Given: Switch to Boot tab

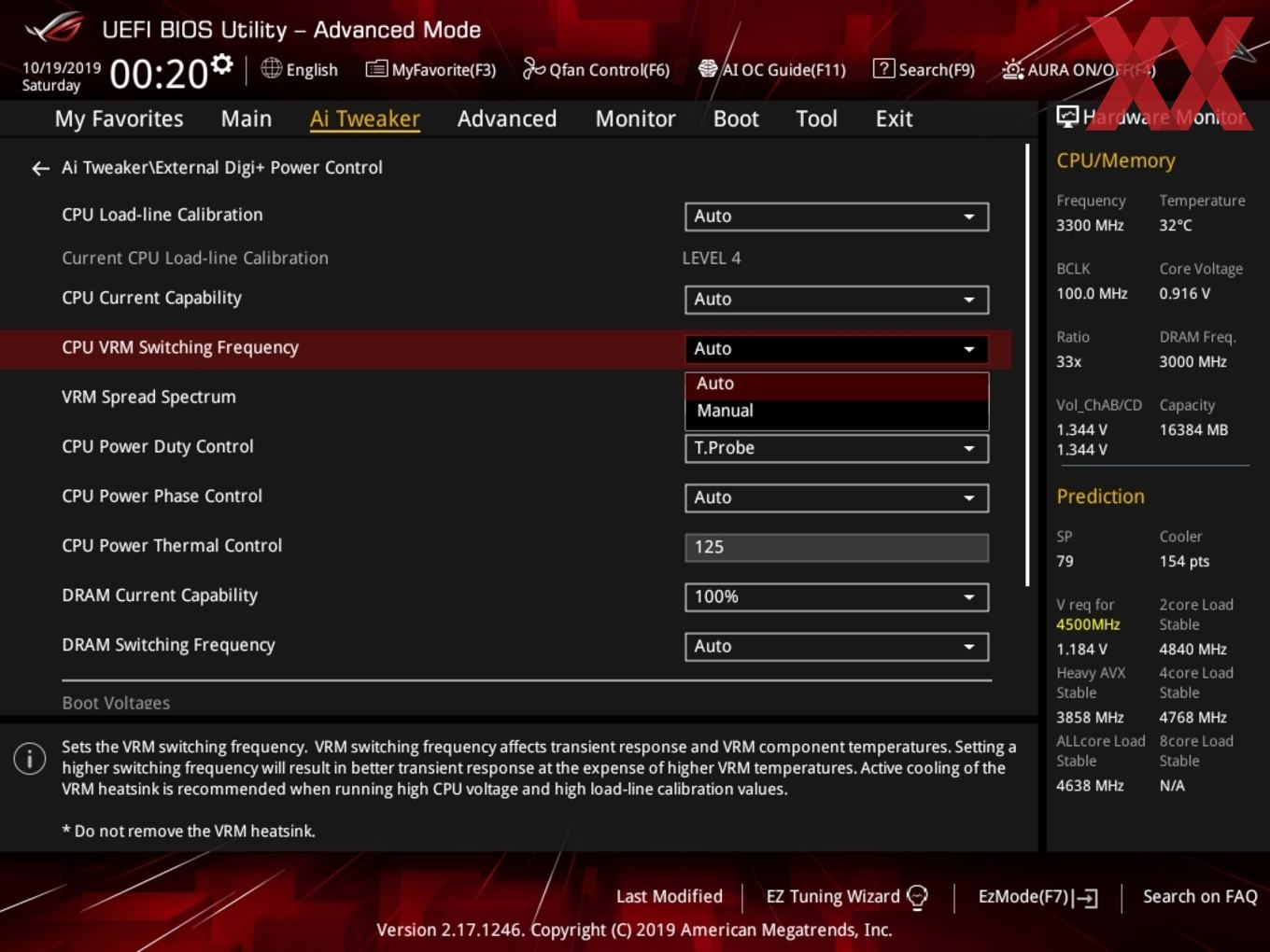Looking at the screenshot, I should tap(736, 119).
